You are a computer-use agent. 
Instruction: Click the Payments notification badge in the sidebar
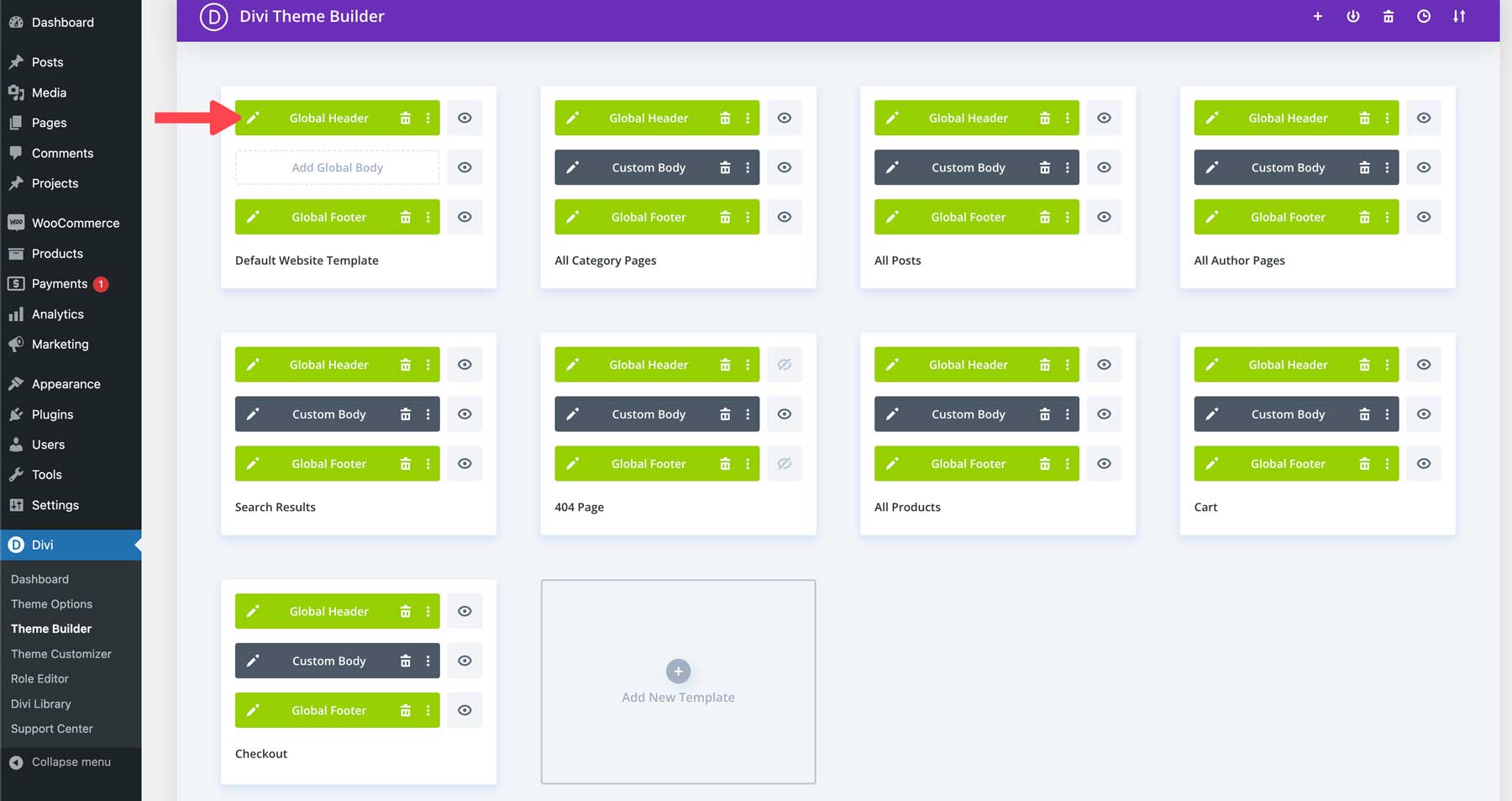point(100,284)
